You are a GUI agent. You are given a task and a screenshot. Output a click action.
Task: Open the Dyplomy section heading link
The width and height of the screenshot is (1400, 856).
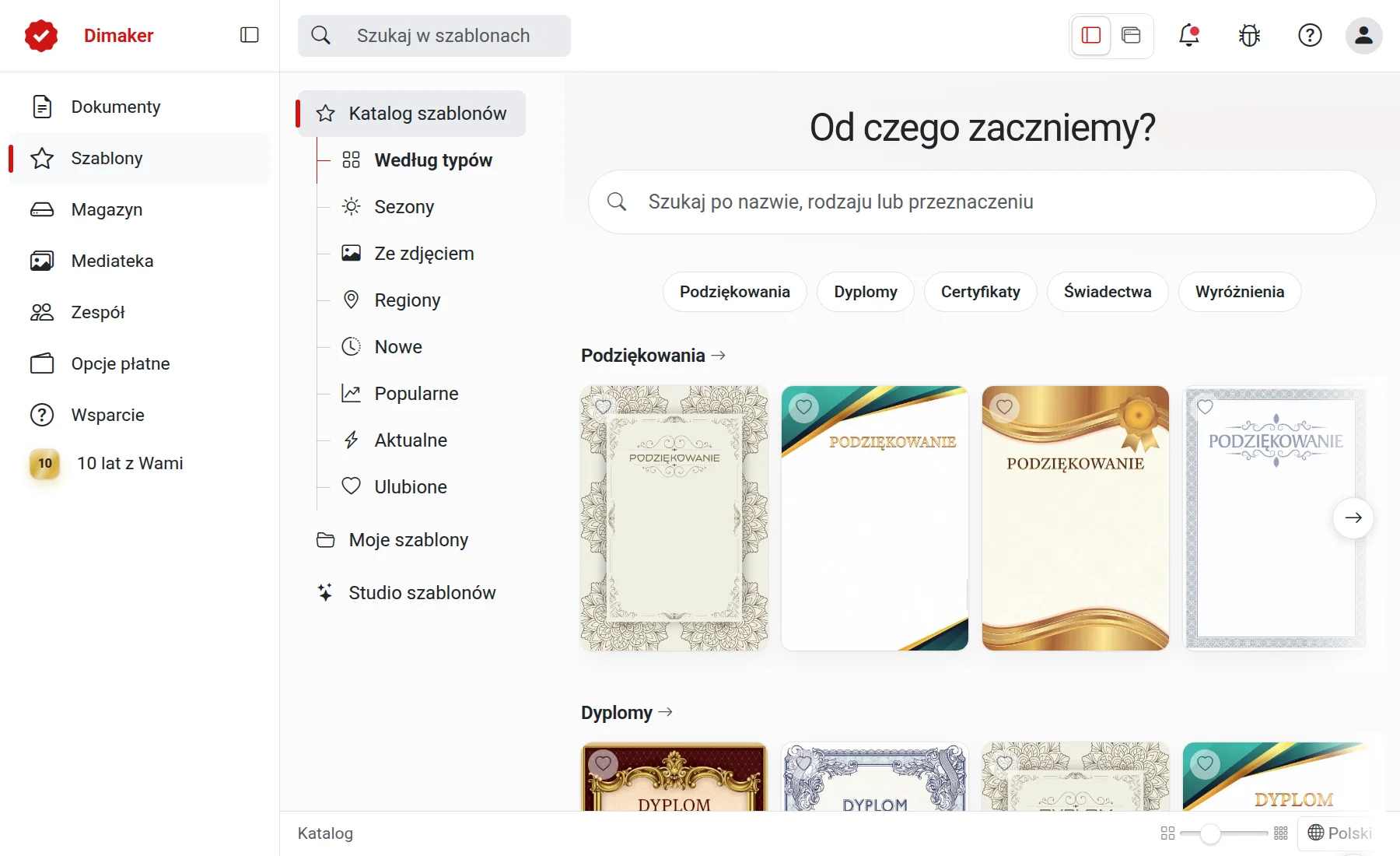pos(627,713)
